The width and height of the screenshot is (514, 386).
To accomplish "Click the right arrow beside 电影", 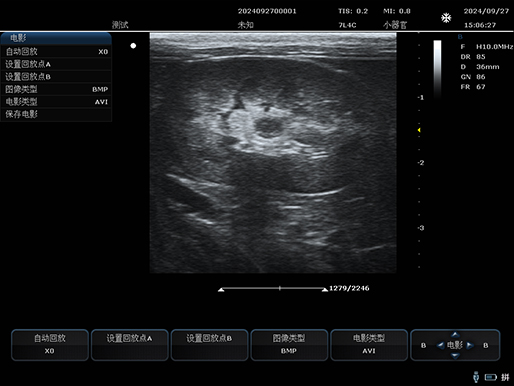I will coord(470,345).
